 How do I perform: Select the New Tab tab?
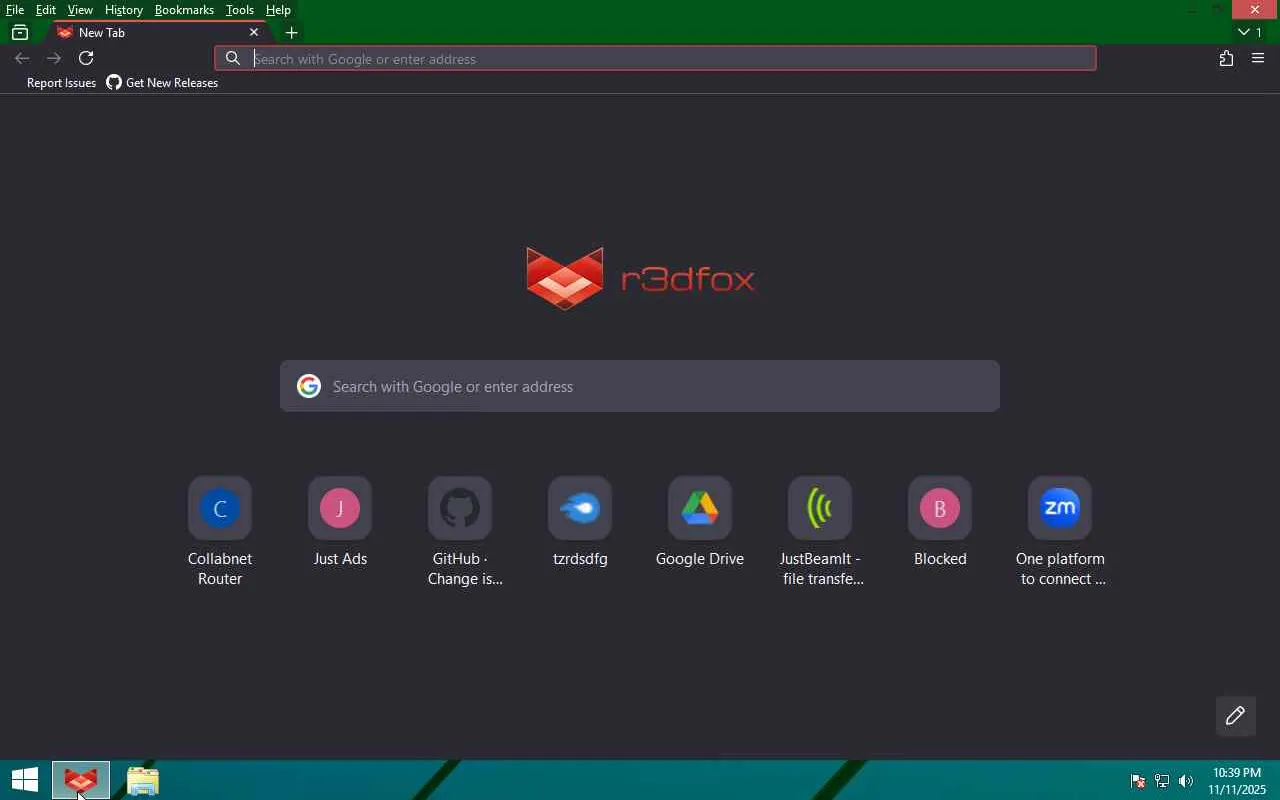point(158,33)
